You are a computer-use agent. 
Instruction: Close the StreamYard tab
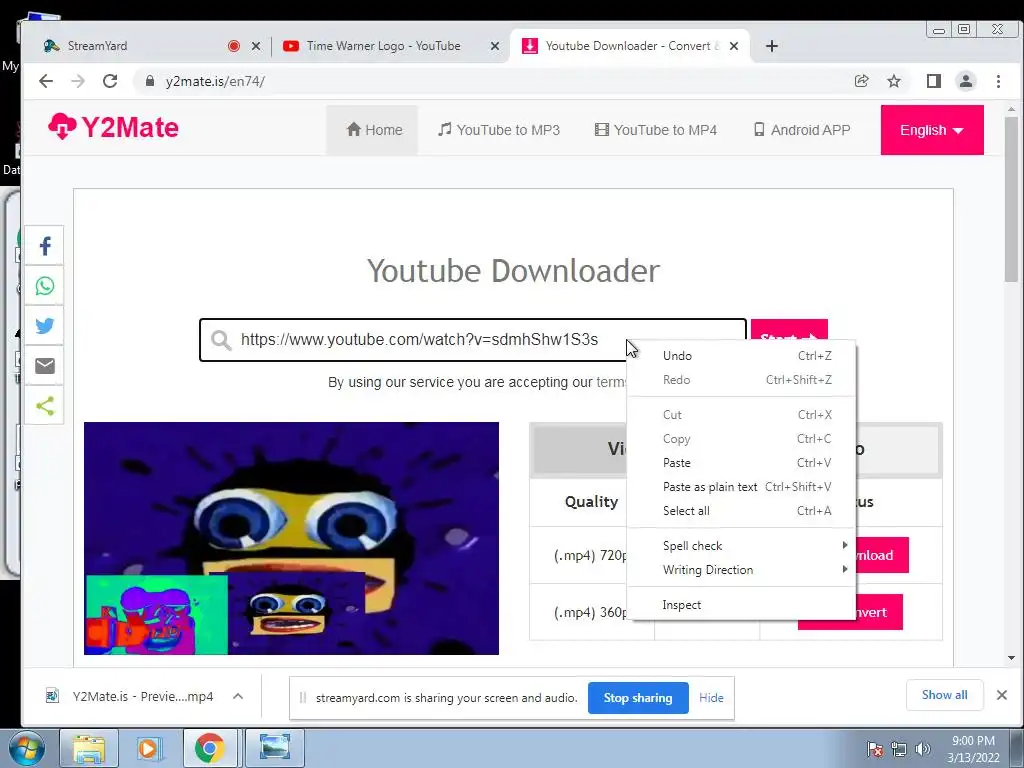pos(256,46)
